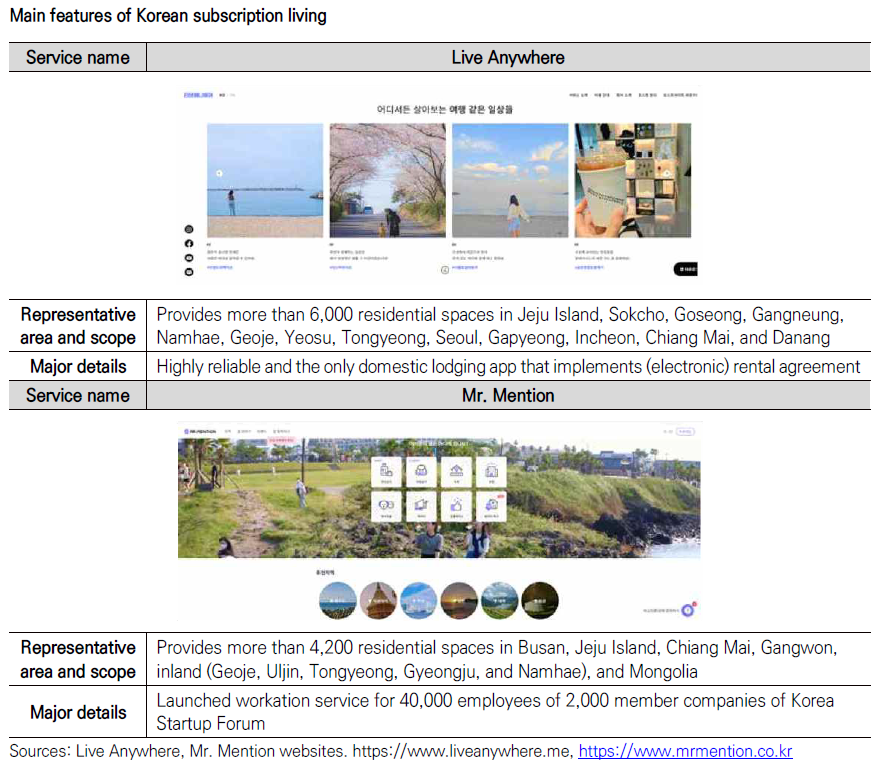Click text 'Provides more than 4,200 residential spaces'
Screen dimensions: 879x767
pos(325,648)
